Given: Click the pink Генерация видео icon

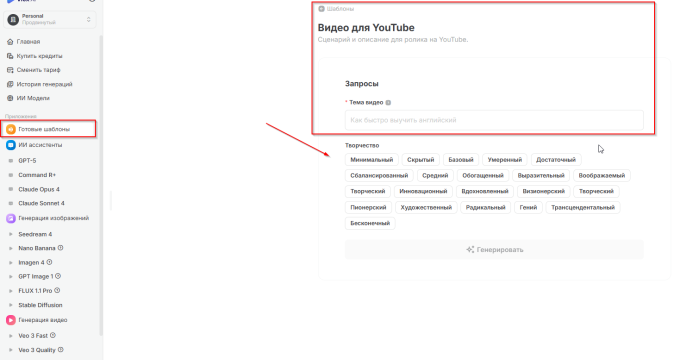Looking at the screenshot, I should 11,320.
